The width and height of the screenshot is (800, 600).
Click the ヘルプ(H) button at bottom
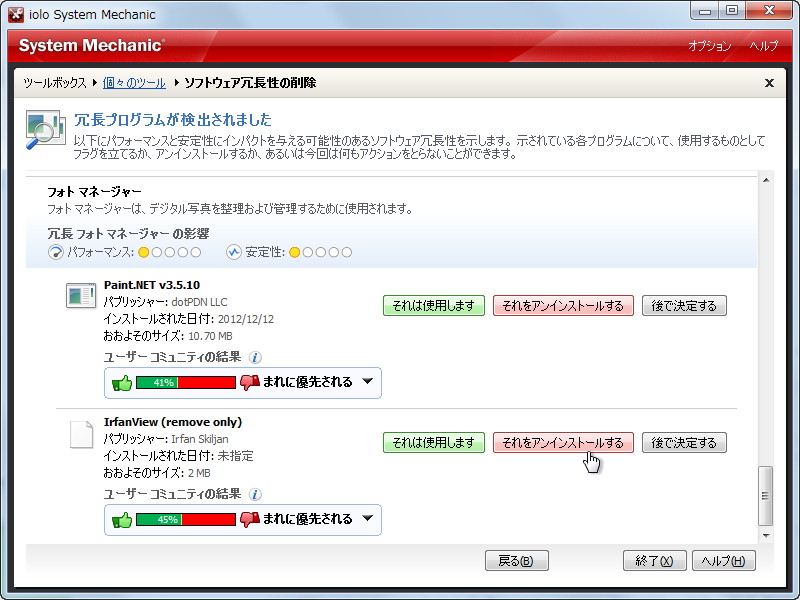pyautogui.click(x=723, y=561)
